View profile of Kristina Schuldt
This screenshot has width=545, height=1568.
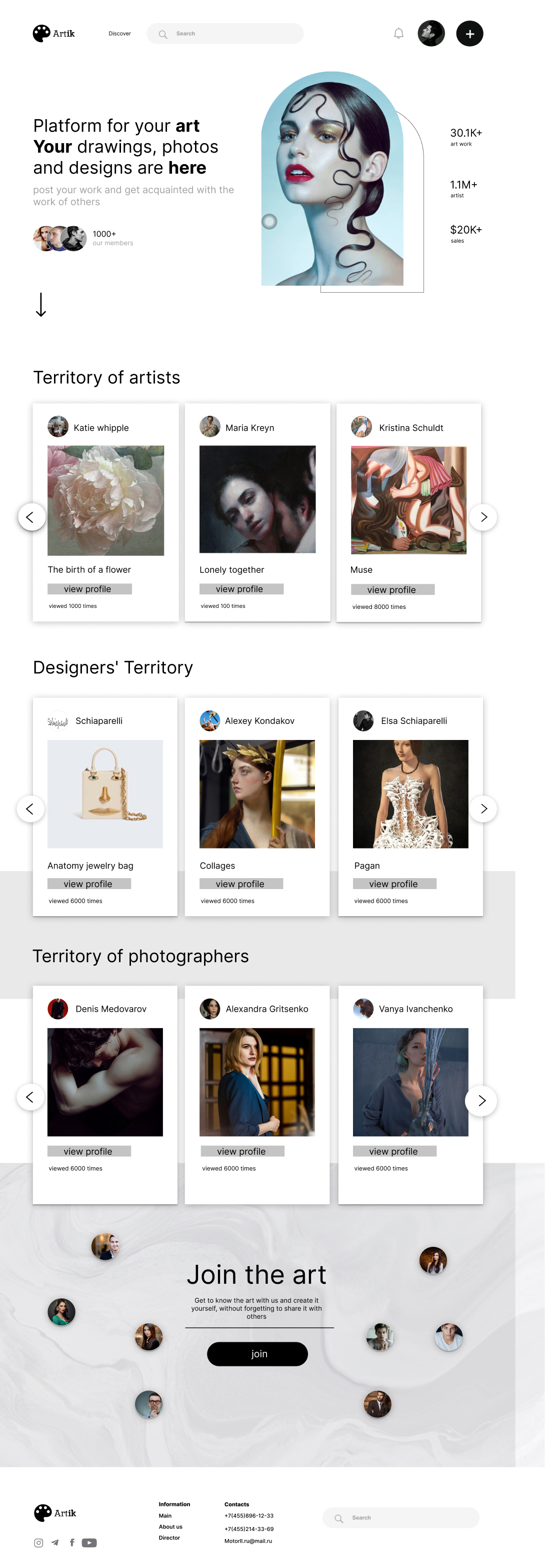pyautogui.click(x=393, y=589)
